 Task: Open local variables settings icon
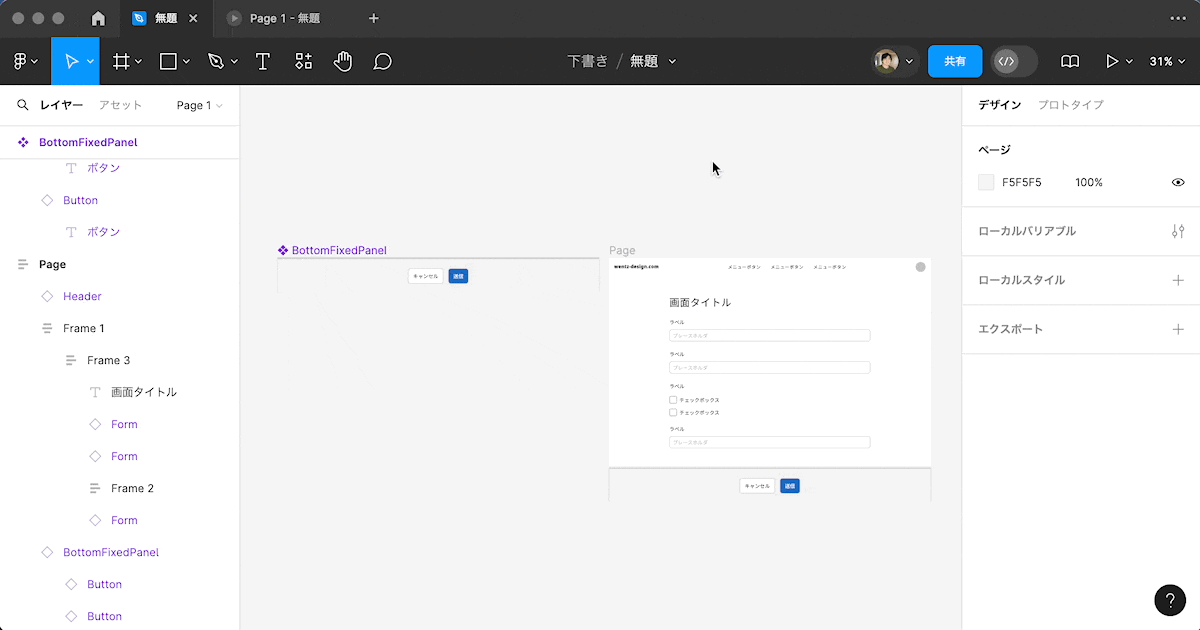[x=1178, y=231]
